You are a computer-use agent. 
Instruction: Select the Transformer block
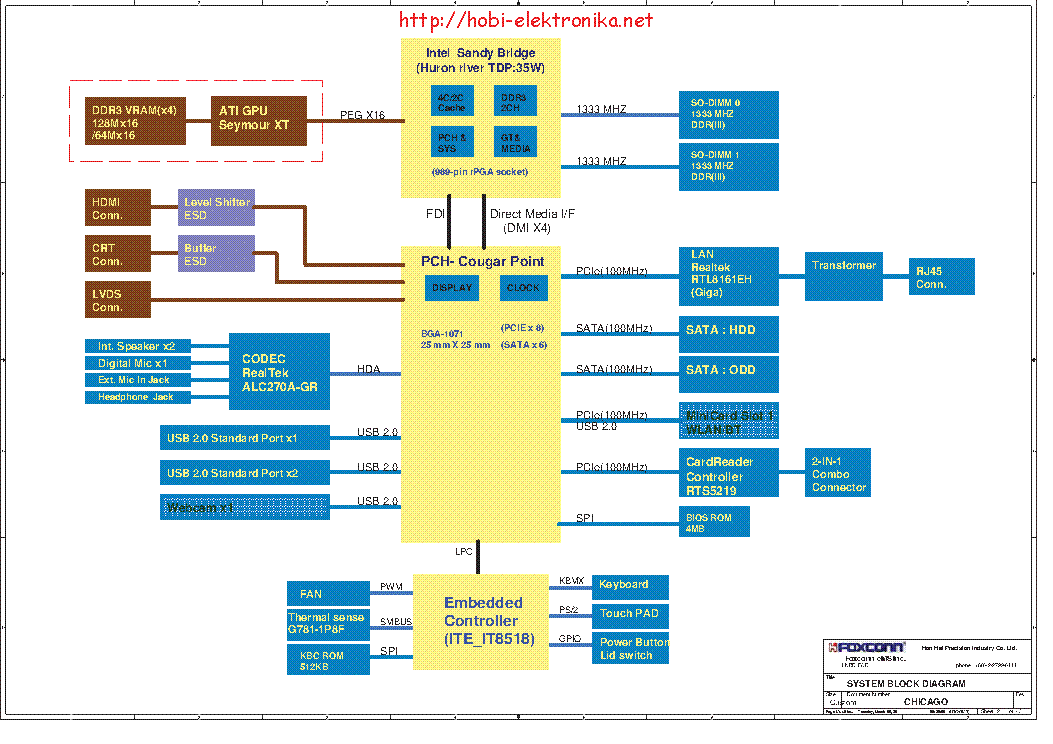(x=843, y=276)
